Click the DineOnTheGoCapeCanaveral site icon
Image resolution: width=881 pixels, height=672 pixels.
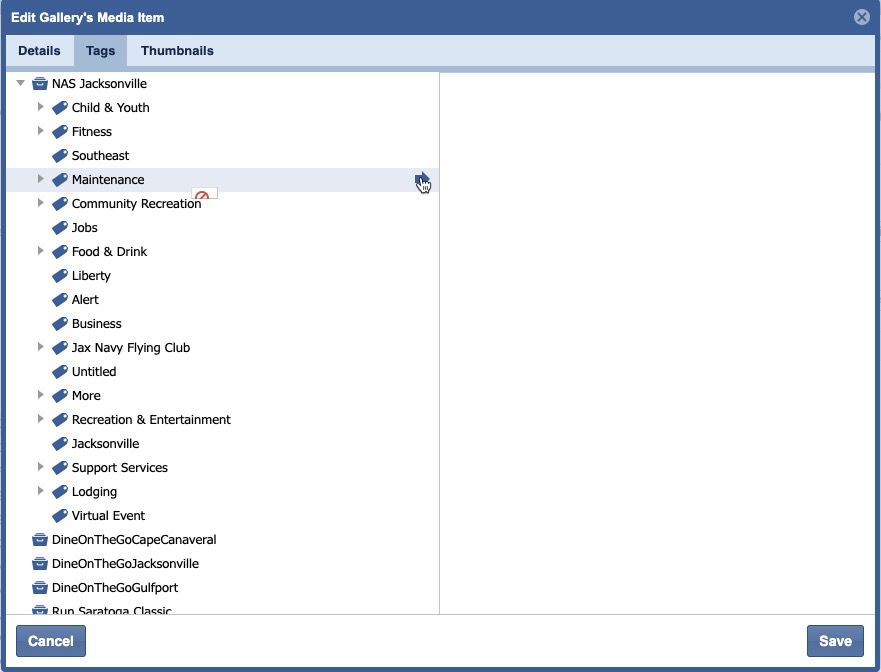pos(40,540)
